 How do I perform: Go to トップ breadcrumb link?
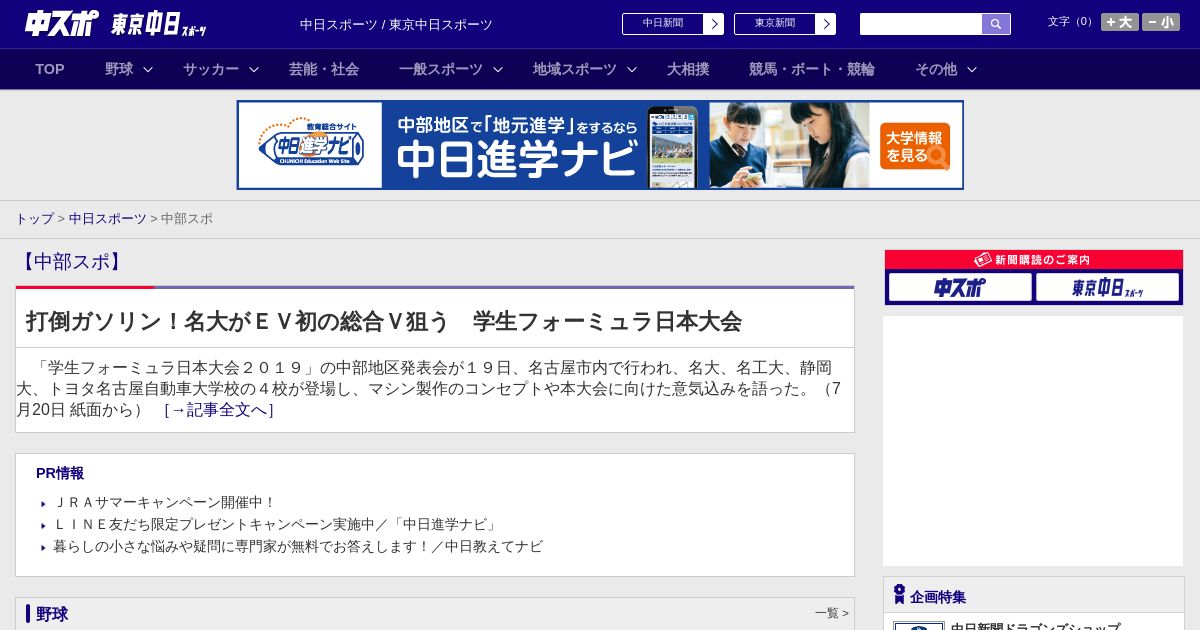click(34, 218)
